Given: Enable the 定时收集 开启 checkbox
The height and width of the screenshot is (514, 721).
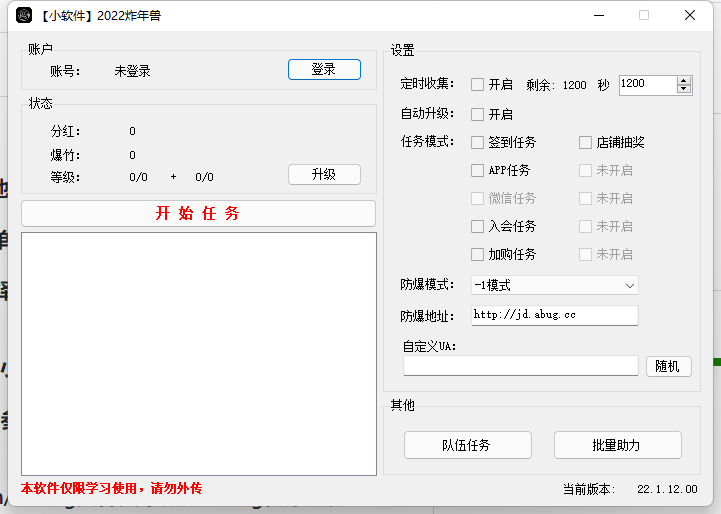Looking at the screenshot, I should tap(478, 85).
